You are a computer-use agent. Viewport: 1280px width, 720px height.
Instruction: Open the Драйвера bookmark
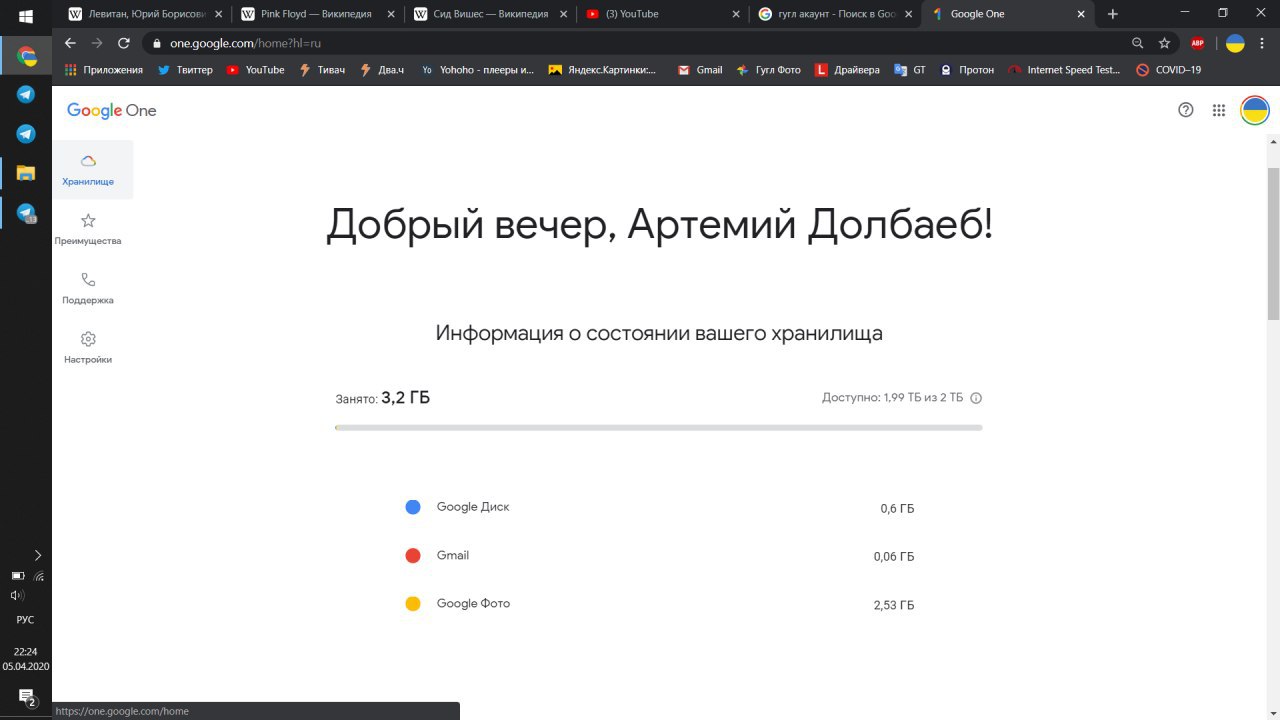[848, 70]
